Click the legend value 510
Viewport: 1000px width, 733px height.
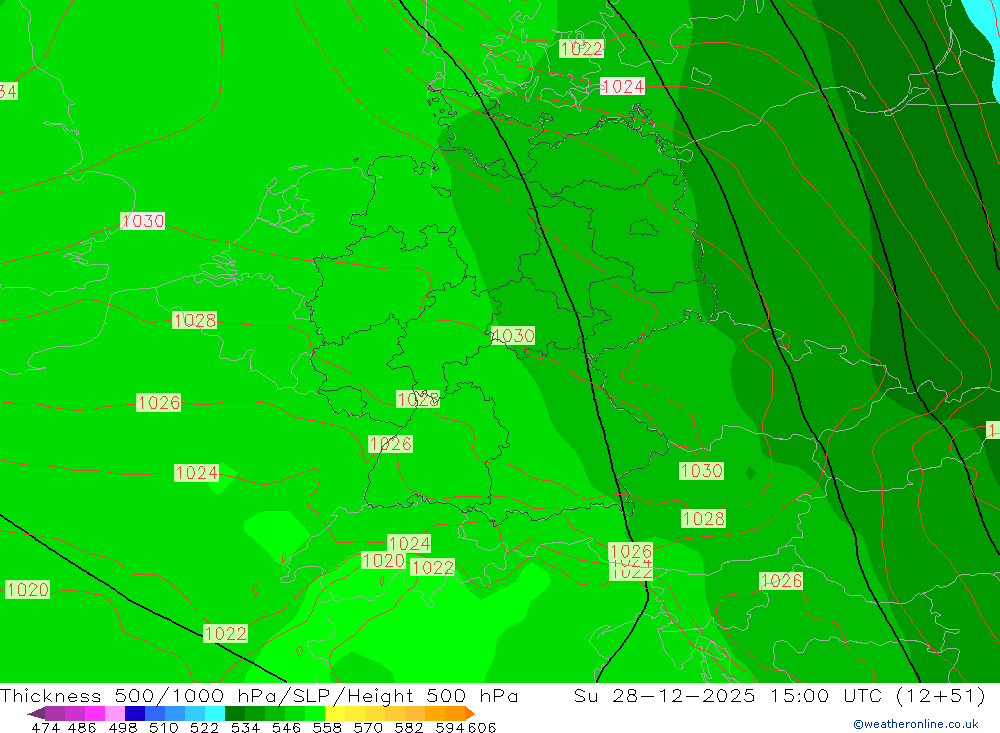click(164, 728)
